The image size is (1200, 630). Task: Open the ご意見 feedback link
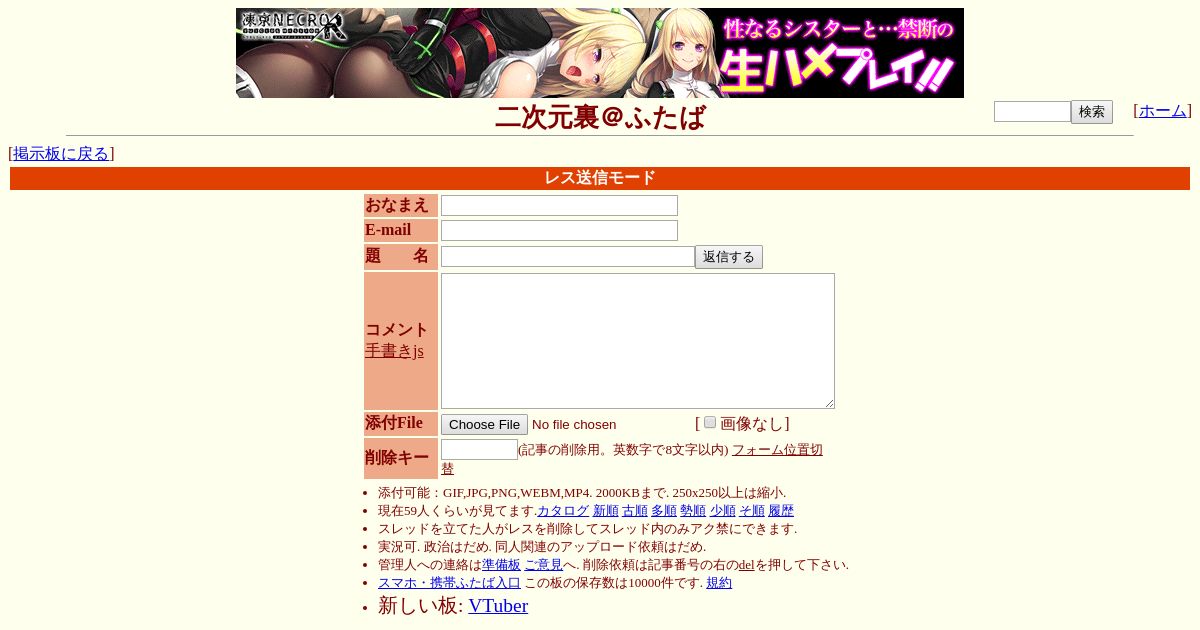point(543,565)
